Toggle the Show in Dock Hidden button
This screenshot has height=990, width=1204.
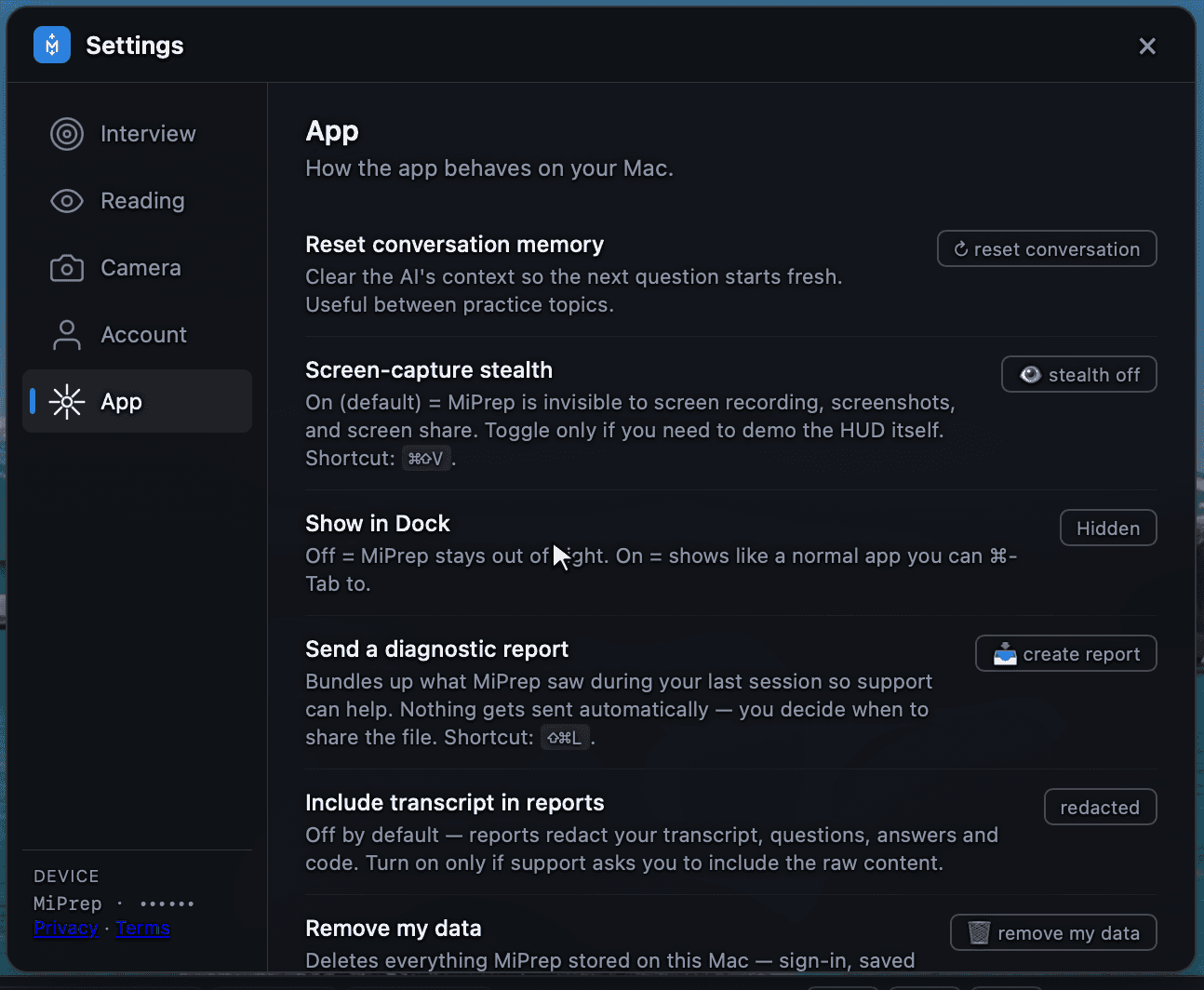pyautogui.click(x=1108, y=528)
